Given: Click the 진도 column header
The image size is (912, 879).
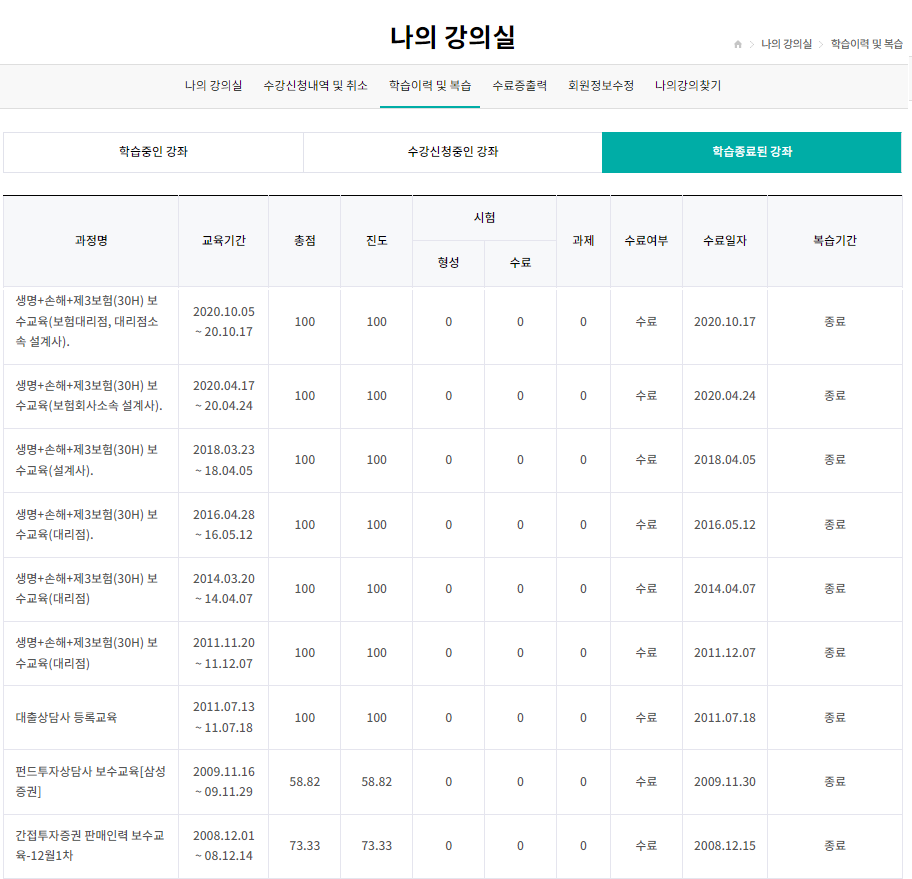Looking at the screenshot, I should [377, 240].
